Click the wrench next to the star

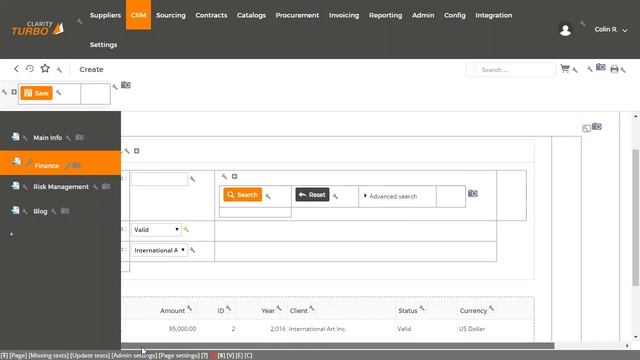[x=60, y=70]
